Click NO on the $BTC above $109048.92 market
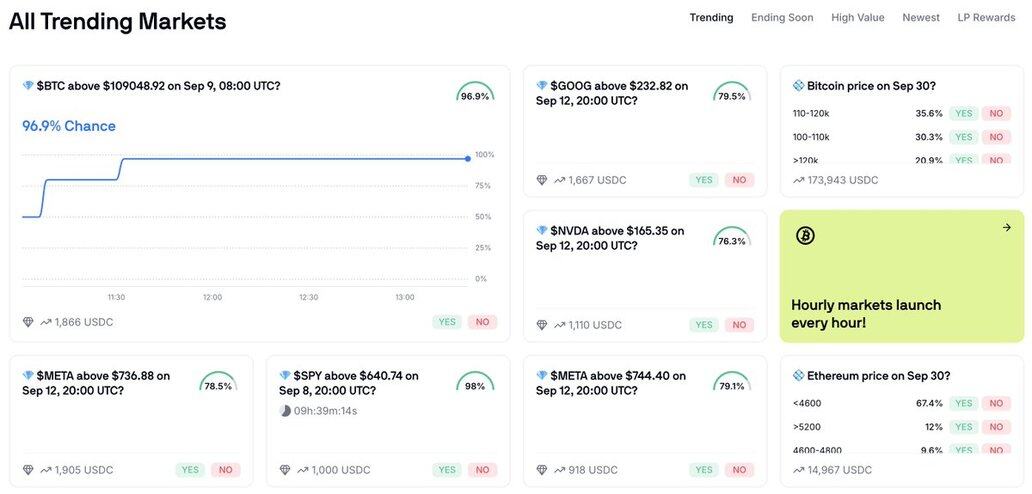 tap(482, 322)
